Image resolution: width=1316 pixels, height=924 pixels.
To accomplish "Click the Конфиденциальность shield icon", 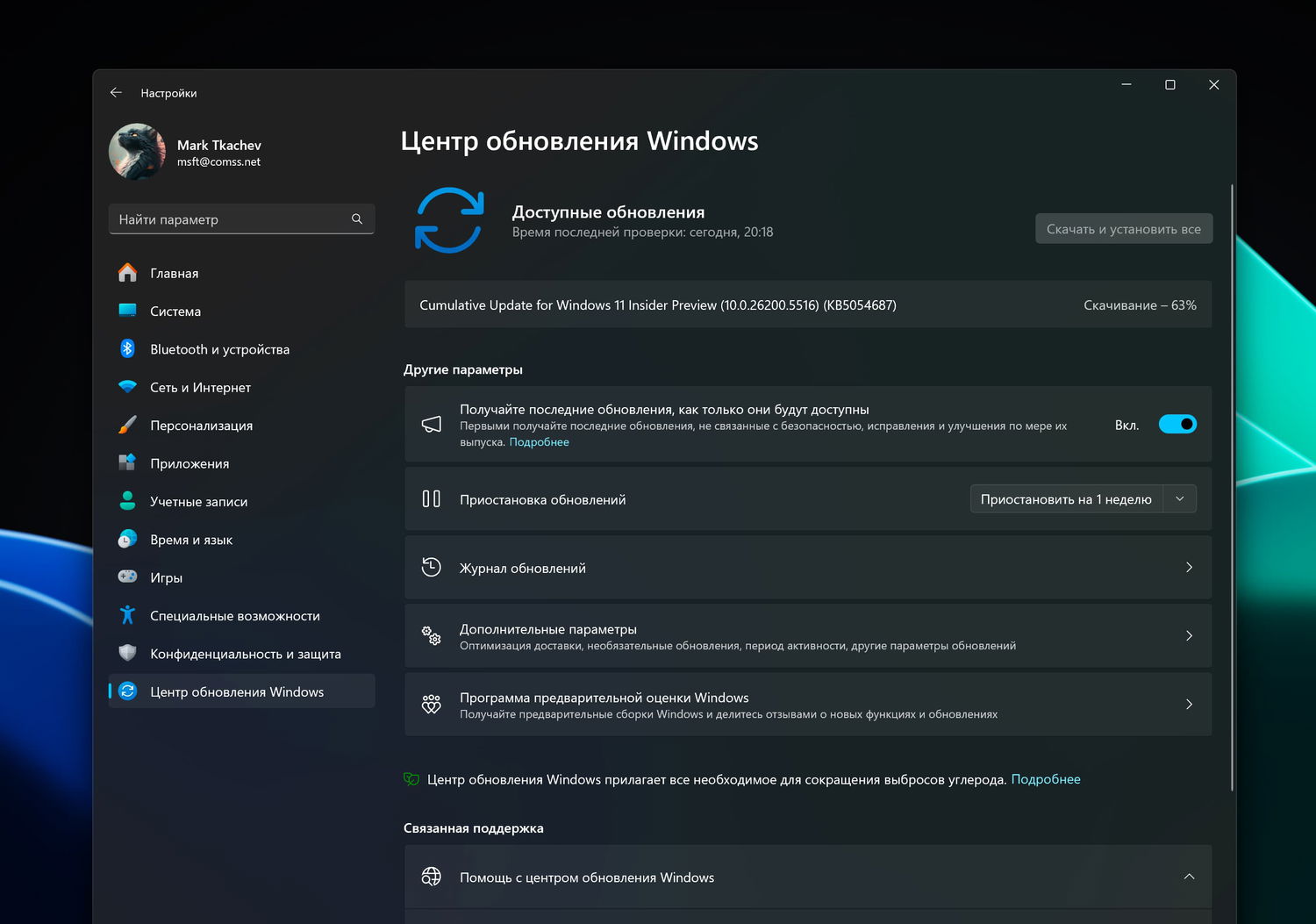I will [127, 654].
